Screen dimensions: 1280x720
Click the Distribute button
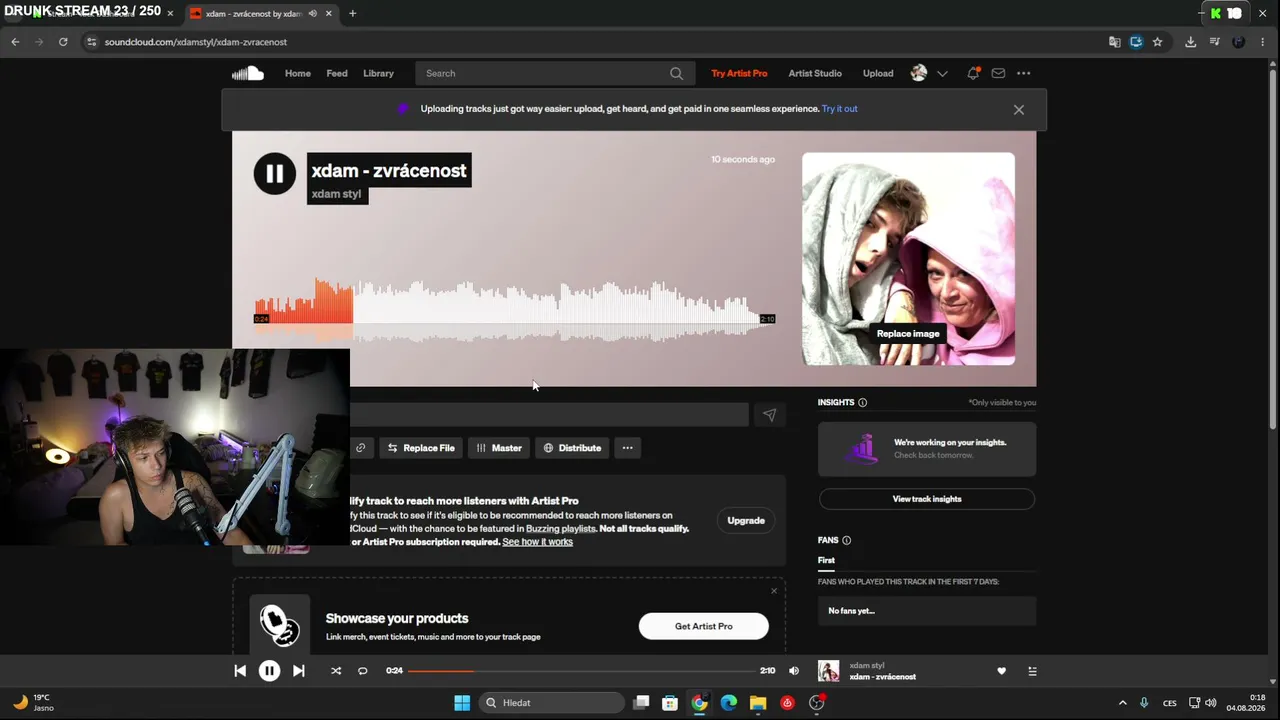coord(572,448)
